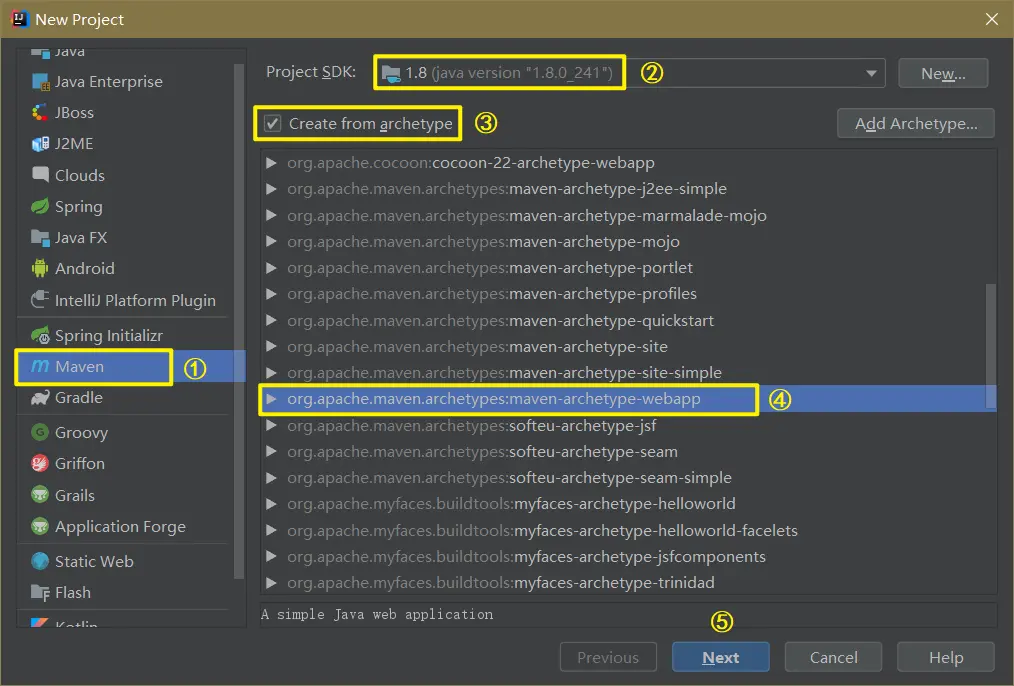This screenshot has height=686, width=1014.
Task: Expand maven-archetype-quickstart node
Action: (272, 320)
